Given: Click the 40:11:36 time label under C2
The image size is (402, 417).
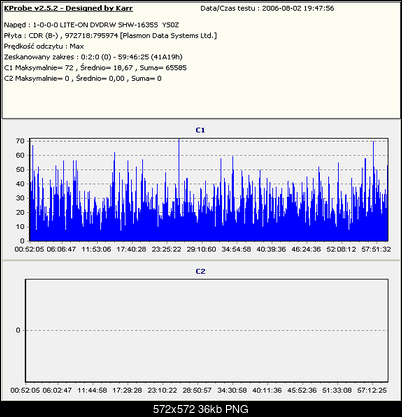Looking at the screenshot, I should (267, 390).
